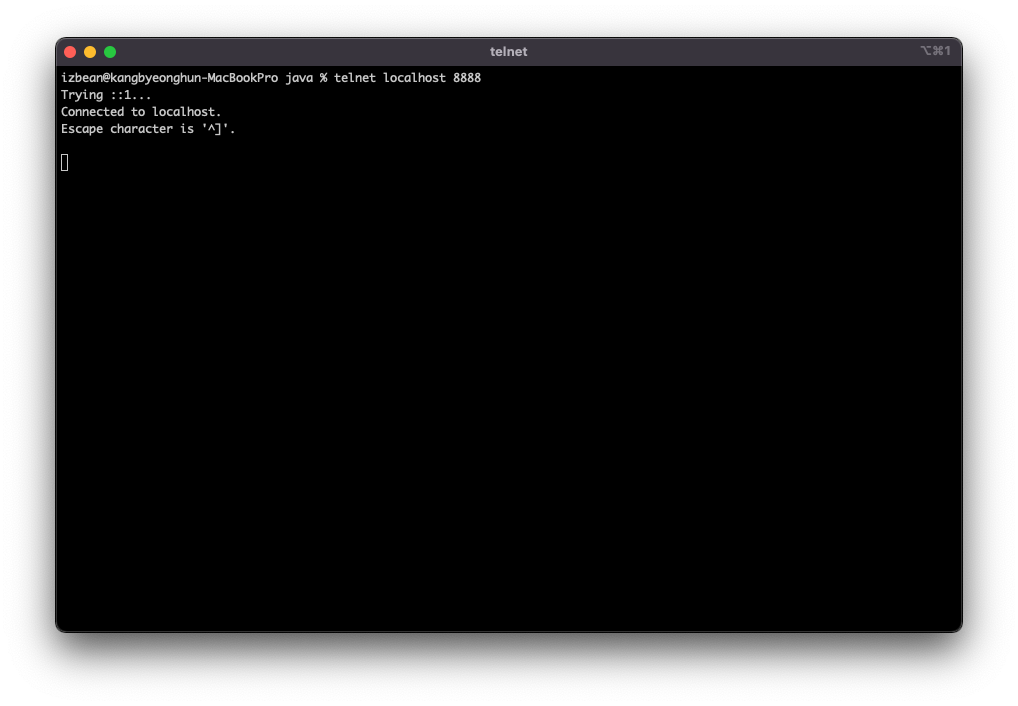Click the 'Connected to localhost.' line

pos(141,112)
